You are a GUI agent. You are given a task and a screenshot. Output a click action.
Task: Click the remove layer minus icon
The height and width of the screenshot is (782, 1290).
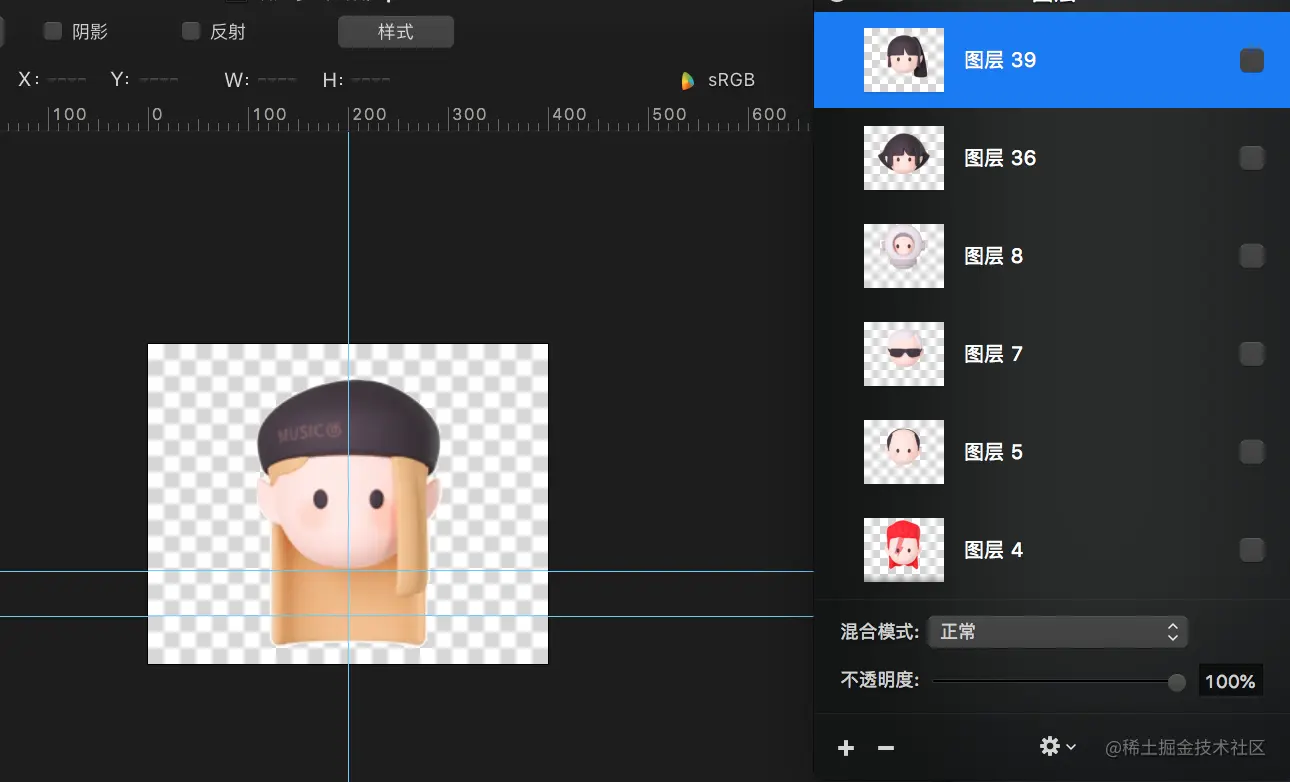(886, 748)
